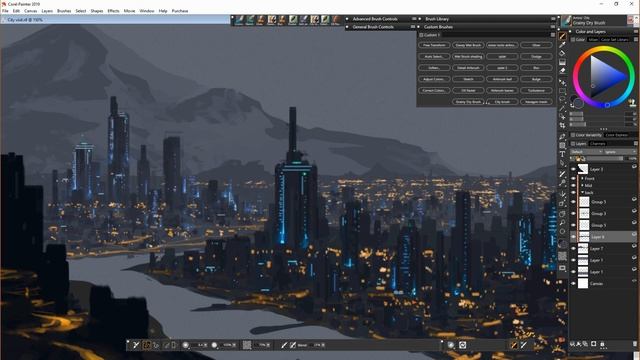This screenshot has width=640, height=360.
Task: Collapse the back layer group
Action: click(x=582, y=192)
